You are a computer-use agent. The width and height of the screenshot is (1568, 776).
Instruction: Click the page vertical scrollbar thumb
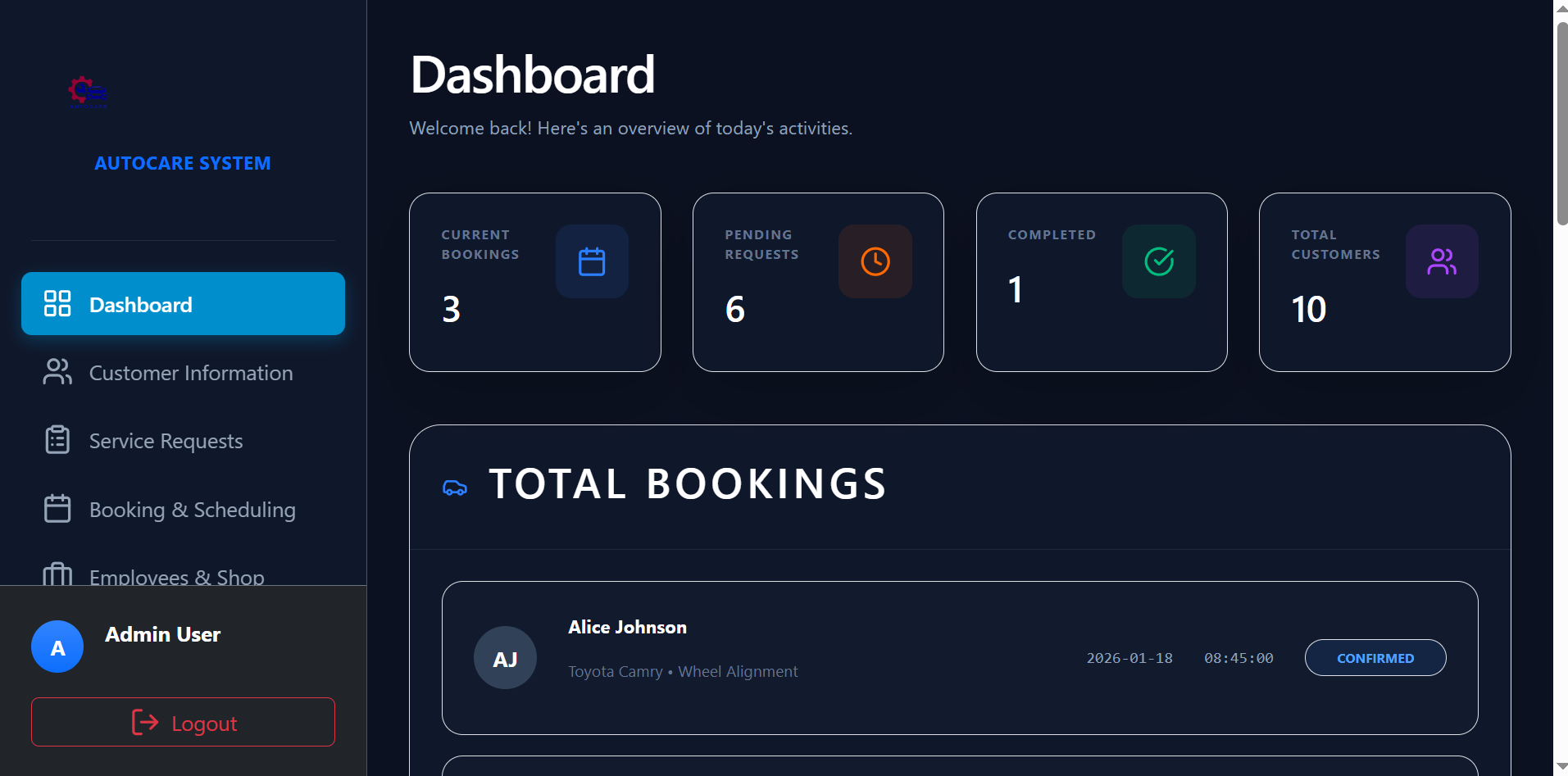coord(1561,123)
